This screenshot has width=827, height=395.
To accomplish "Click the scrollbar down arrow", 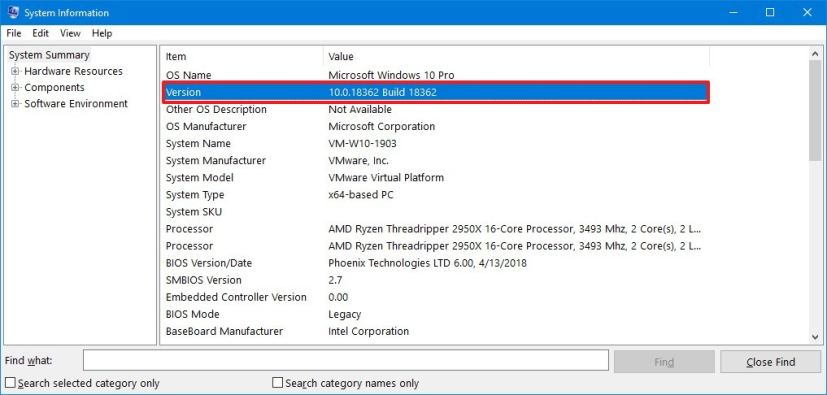I will coord(815,336).
